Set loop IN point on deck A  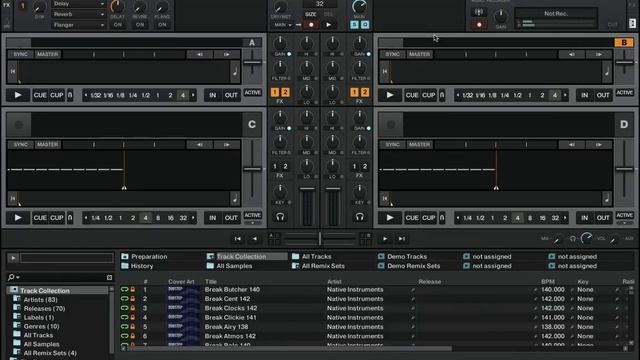(x=213, y=95)
